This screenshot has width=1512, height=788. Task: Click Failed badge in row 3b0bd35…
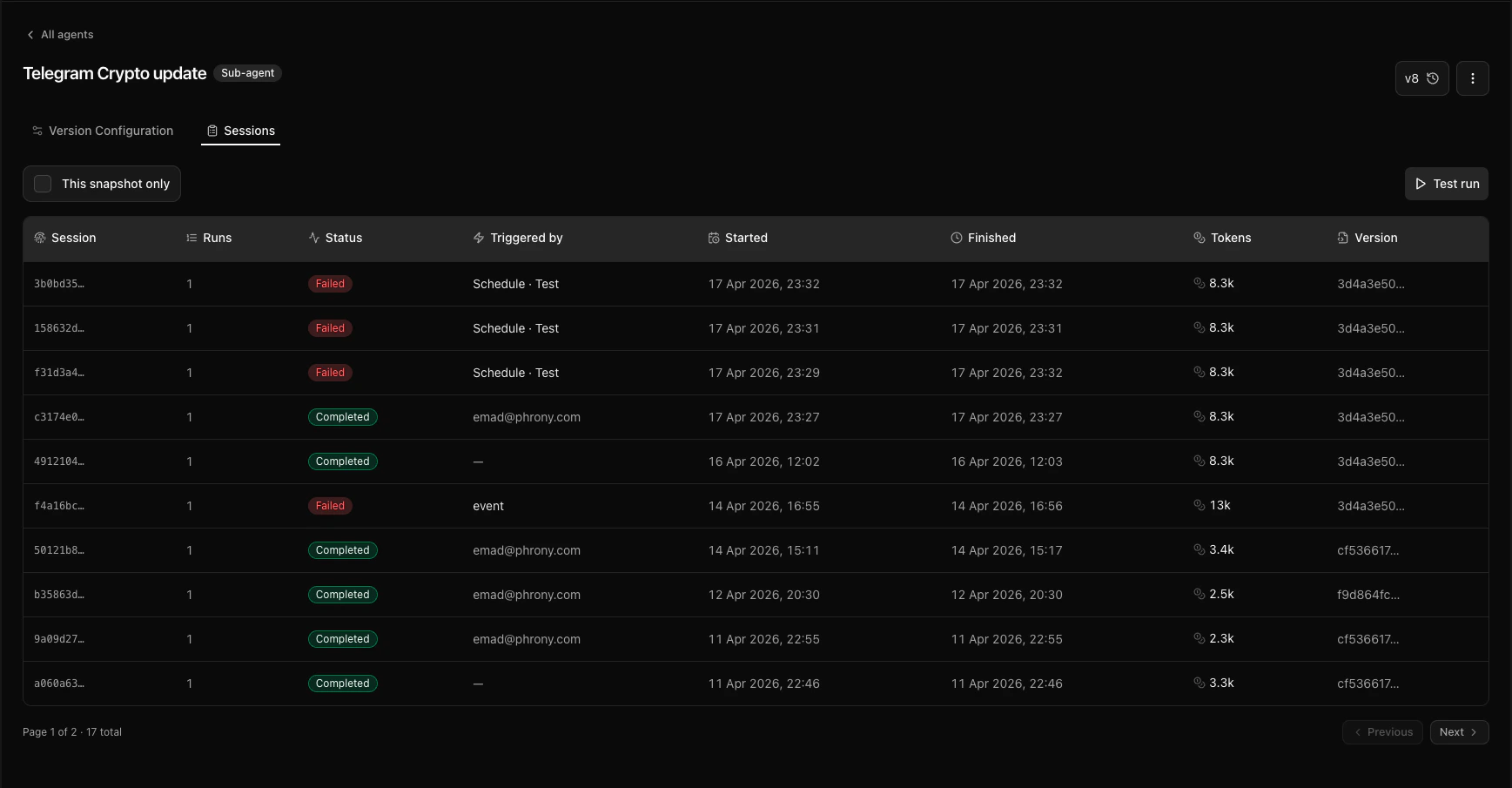coord(330,284)
